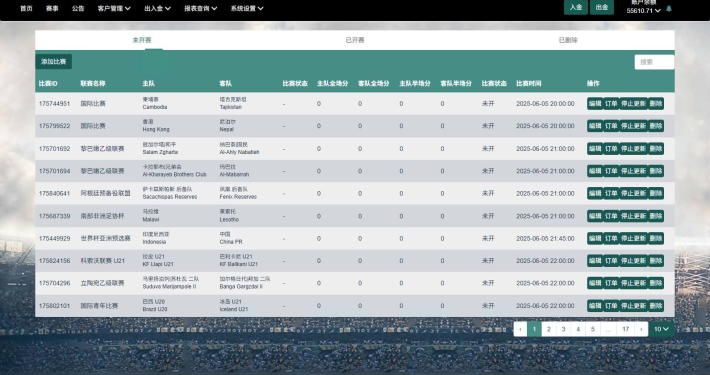Delete the Brazil U20 vs Iceland U21 match
Viewport: 710px width, 375px height.
[x=656, y=306]
